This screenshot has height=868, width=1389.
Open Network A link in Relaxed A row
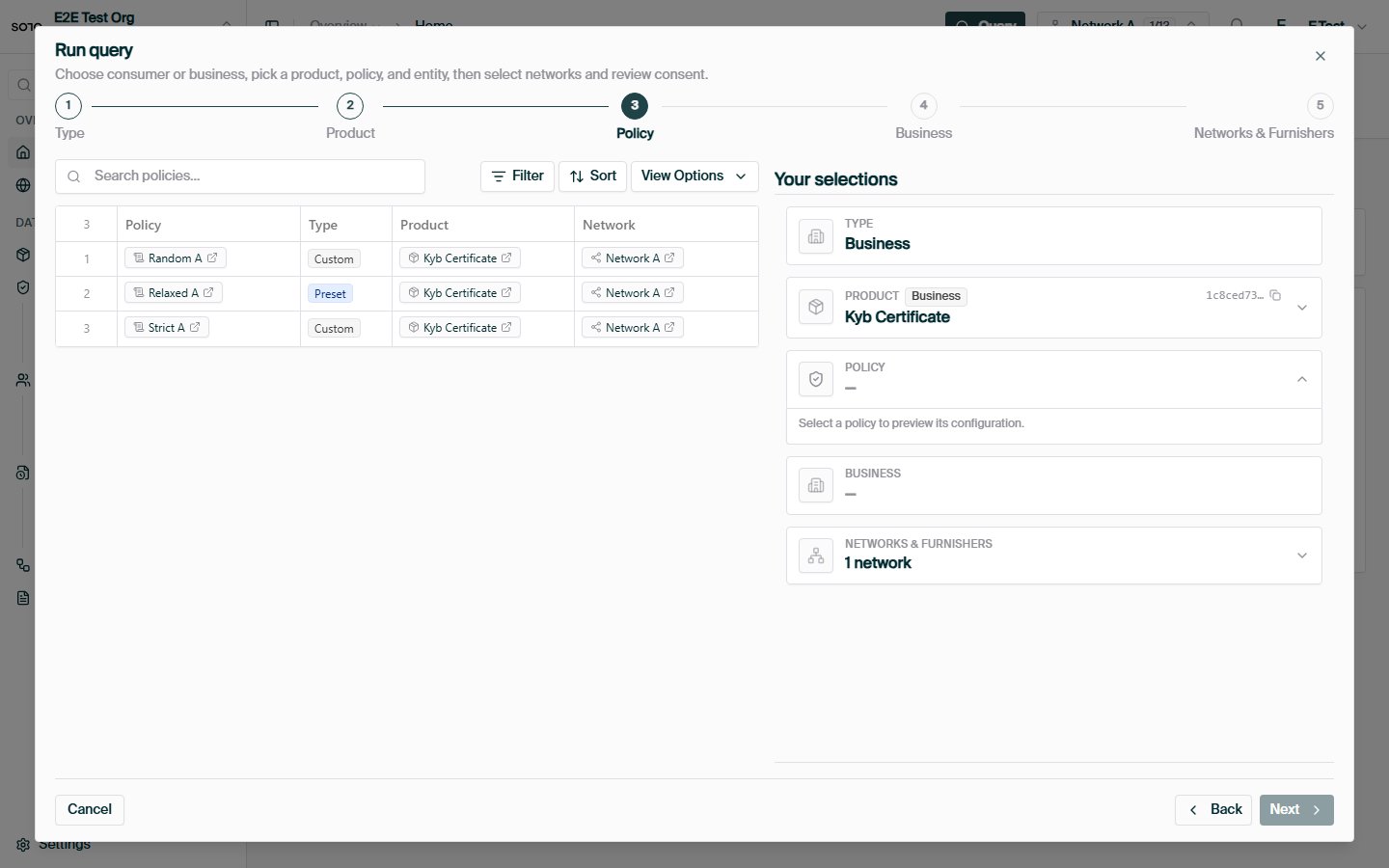(x=633, y=293)
